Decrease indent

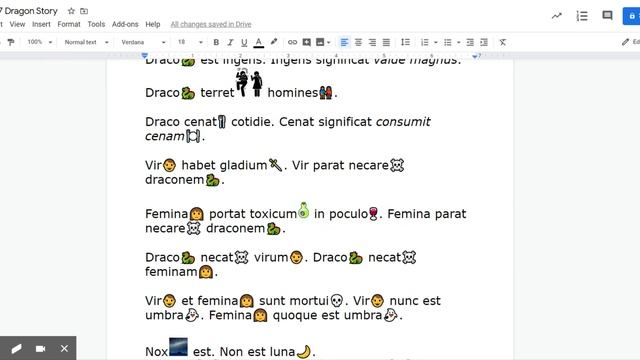click(470, 42)
